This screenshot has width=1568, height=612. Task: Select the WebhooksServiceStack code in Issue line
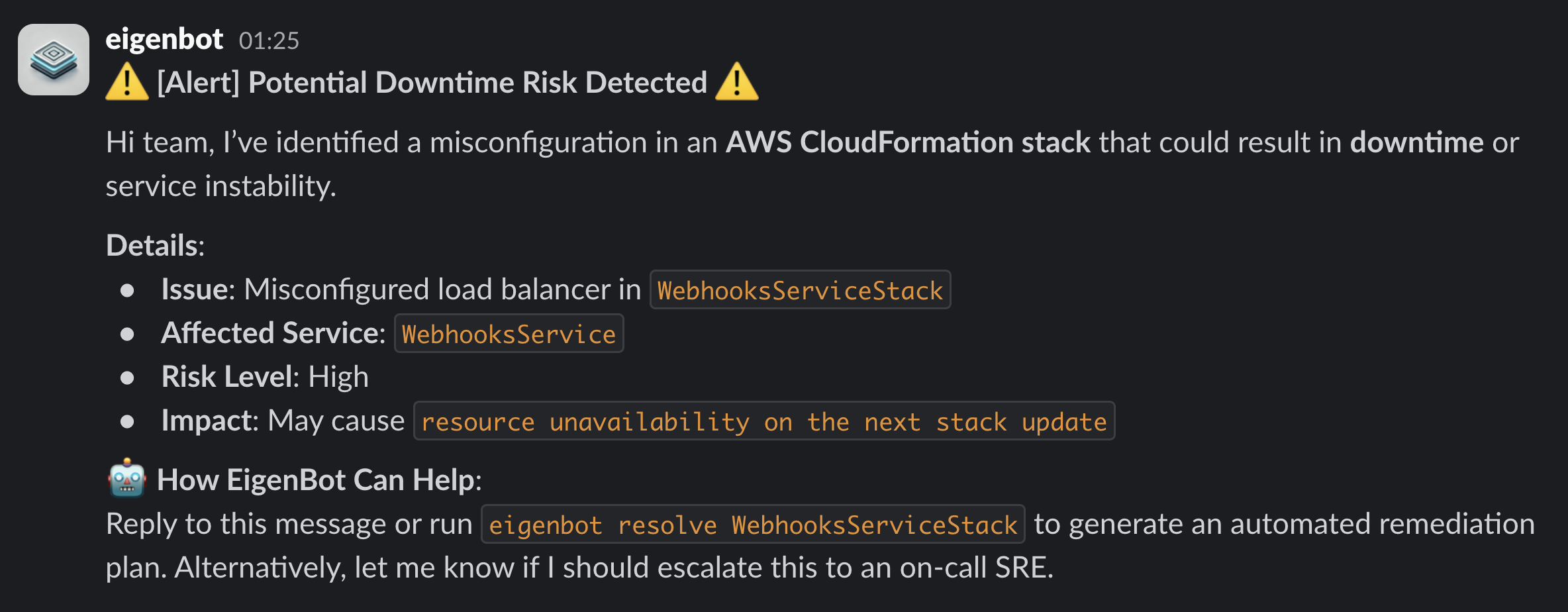(800, 290)
